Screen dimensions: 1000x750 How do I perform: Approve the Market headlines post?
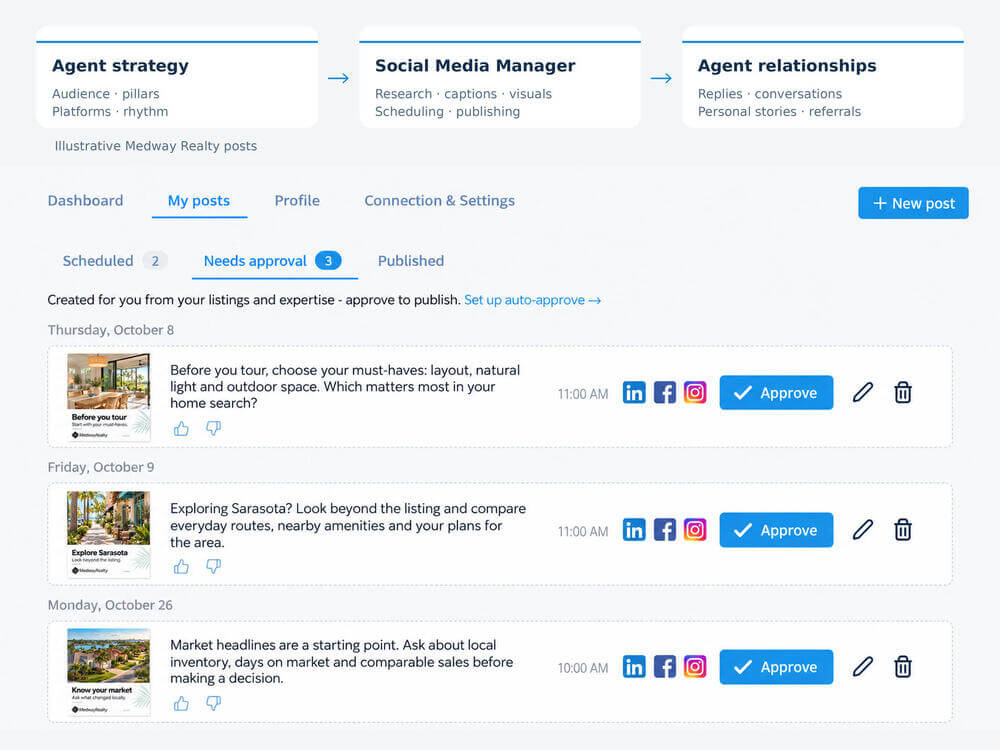[776, 667]
